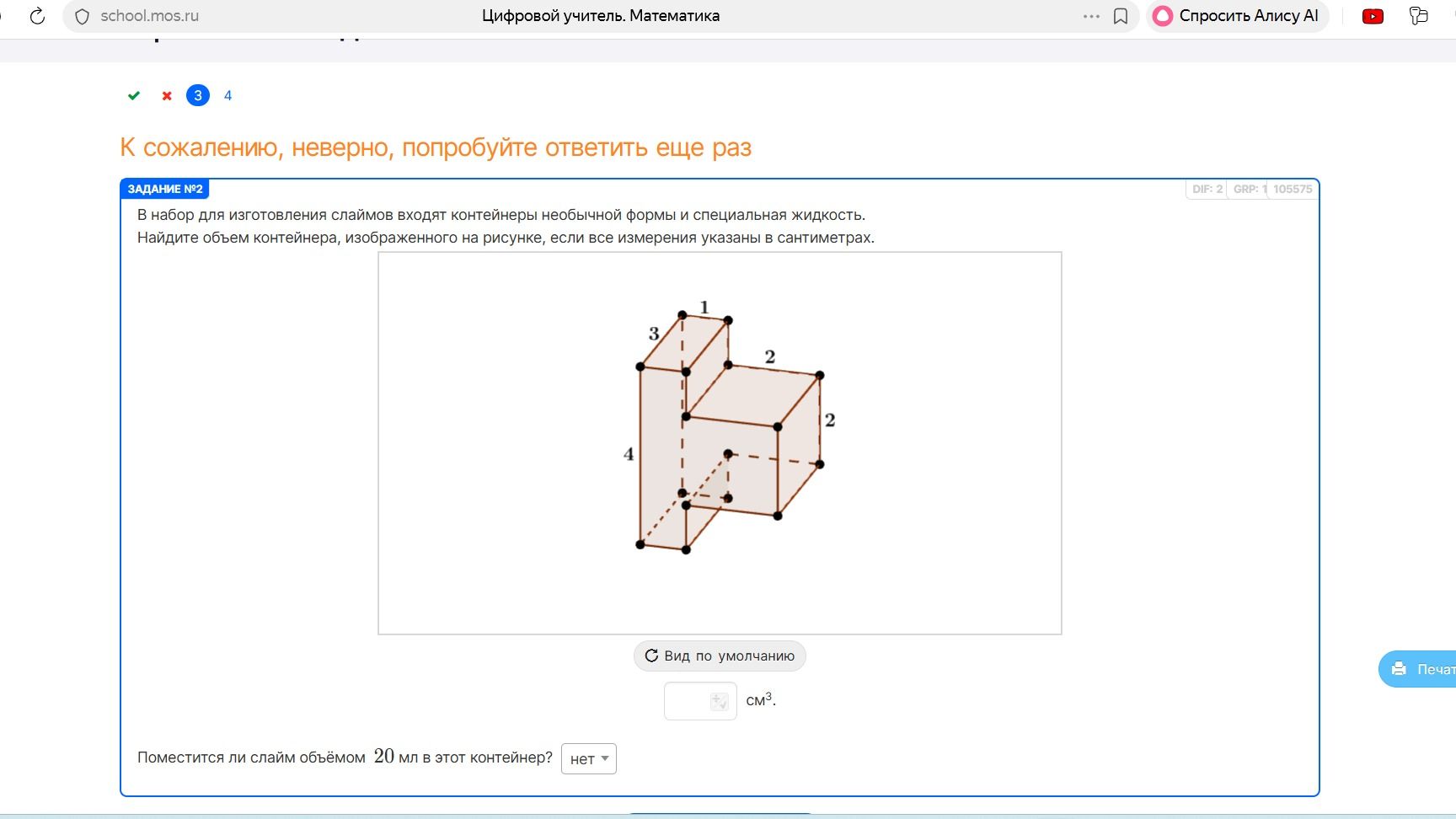Go to second task with red cross

click(167, 95)
